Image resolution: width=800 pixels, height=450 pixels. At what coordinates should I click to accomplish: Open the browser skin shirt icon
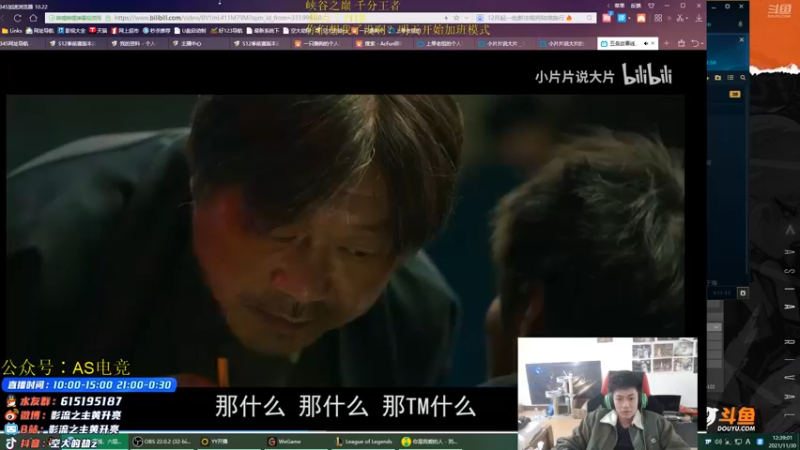652,6
